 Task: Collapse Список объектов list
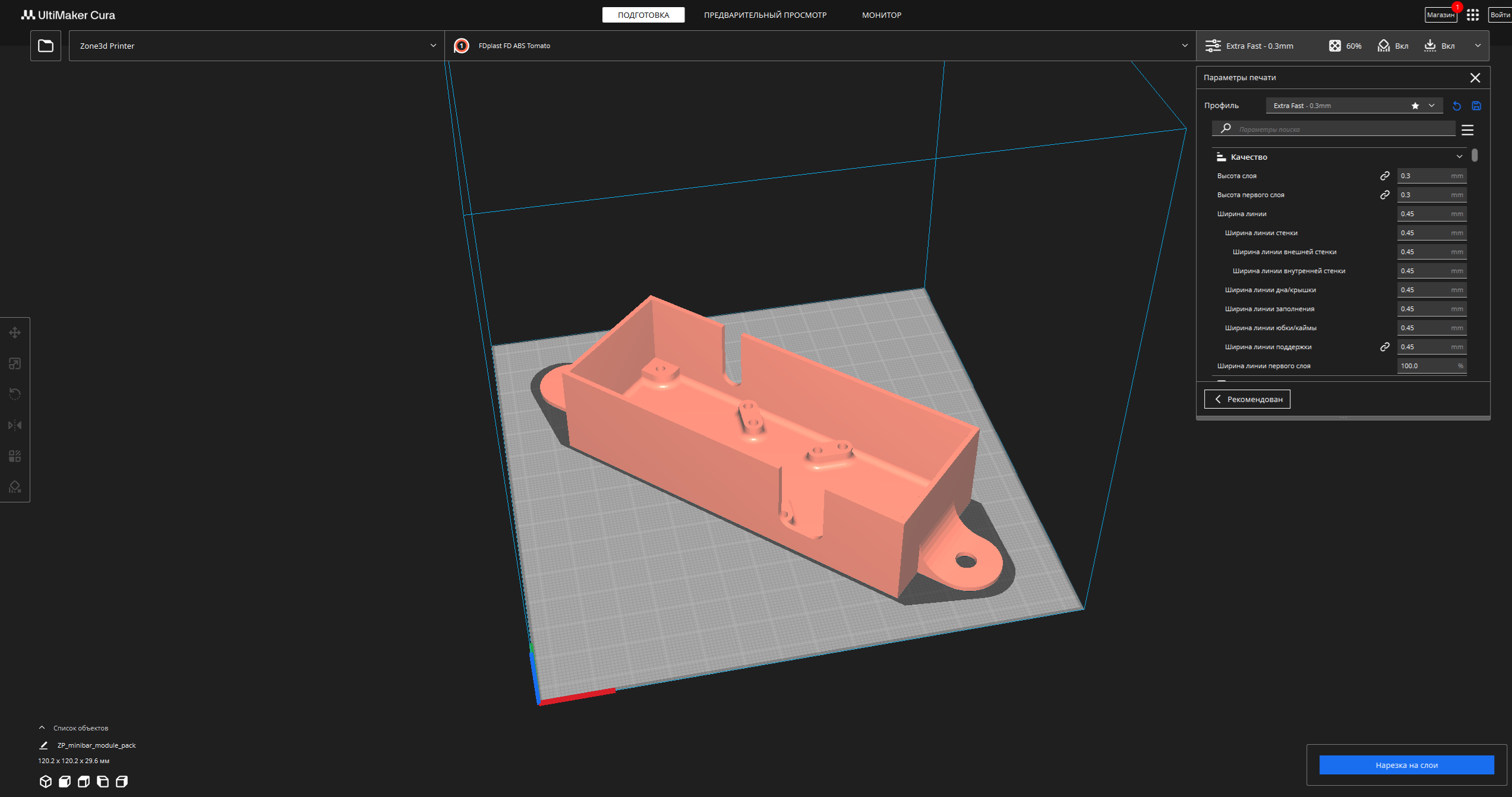[x=42, y=728]
